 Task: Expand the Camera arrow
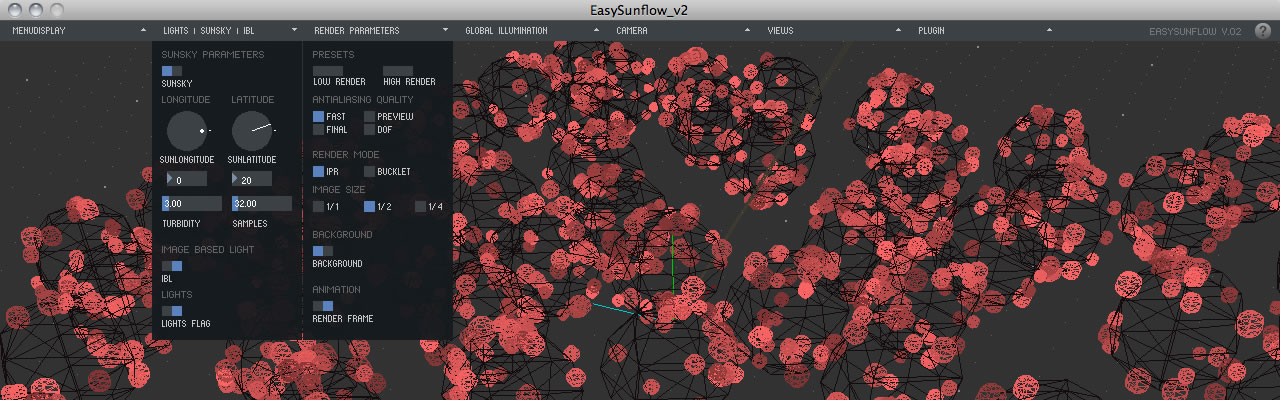(747, 31)
